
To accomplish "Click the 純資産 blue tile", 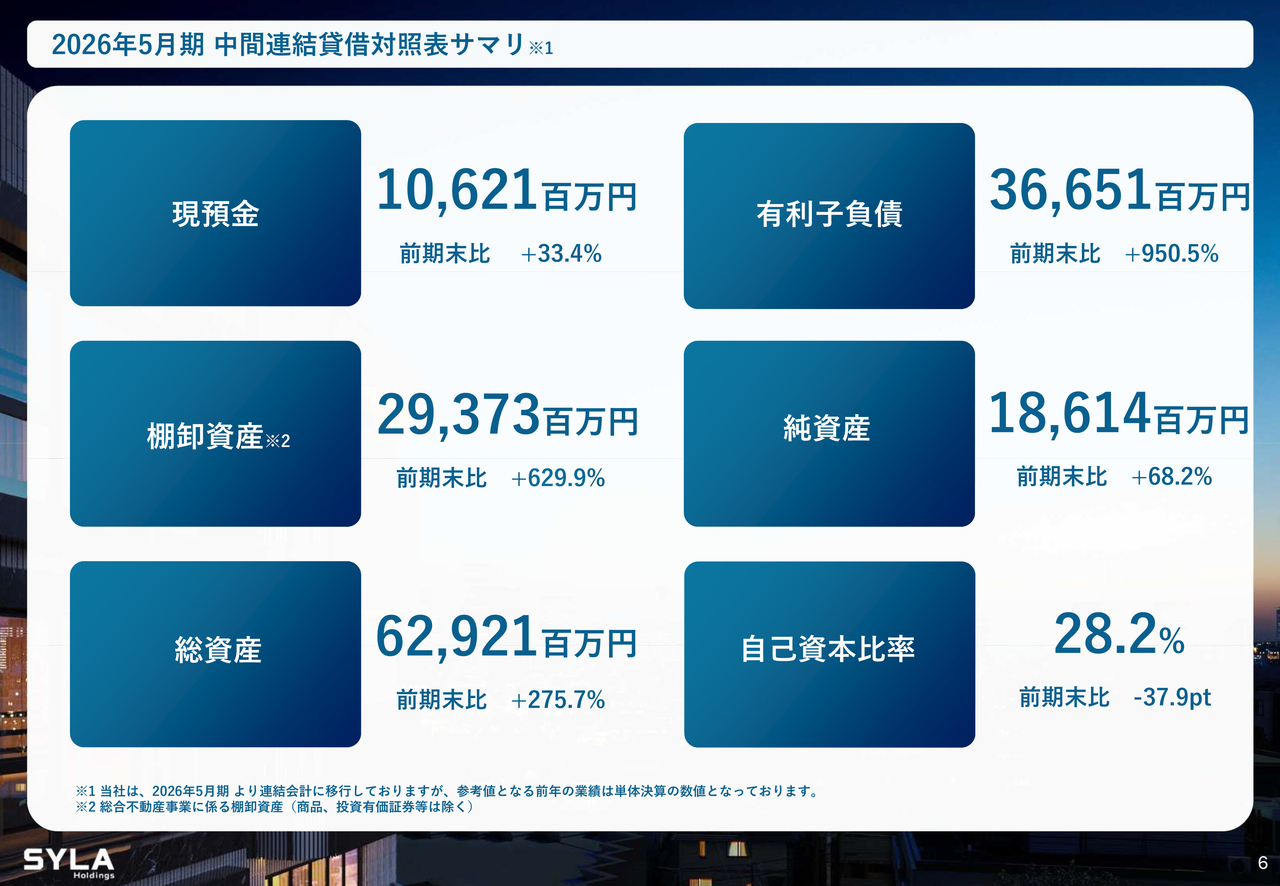I will tap(829, 434).
